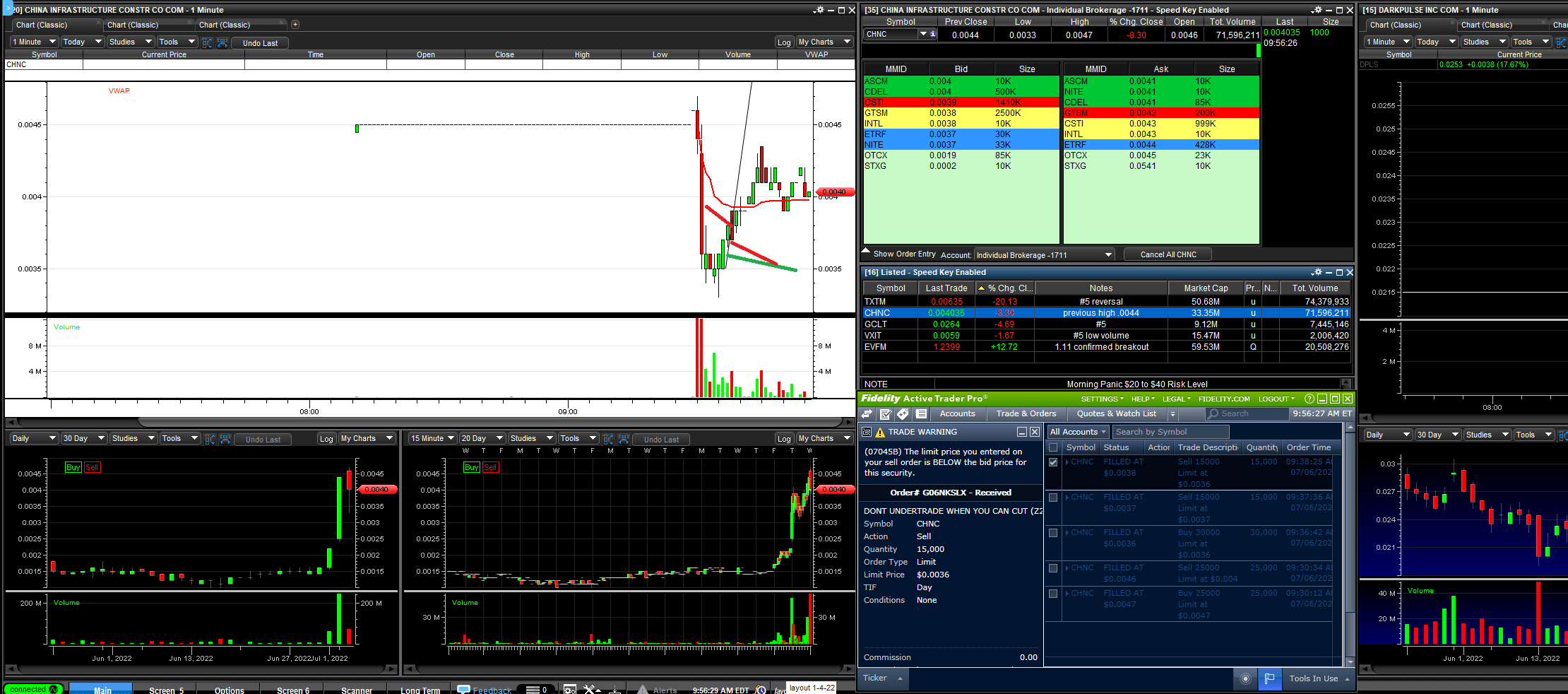Check the Buy 30000 filled at $0.0036 checkbox
Screen dimensions: 1568x694
1053,533
